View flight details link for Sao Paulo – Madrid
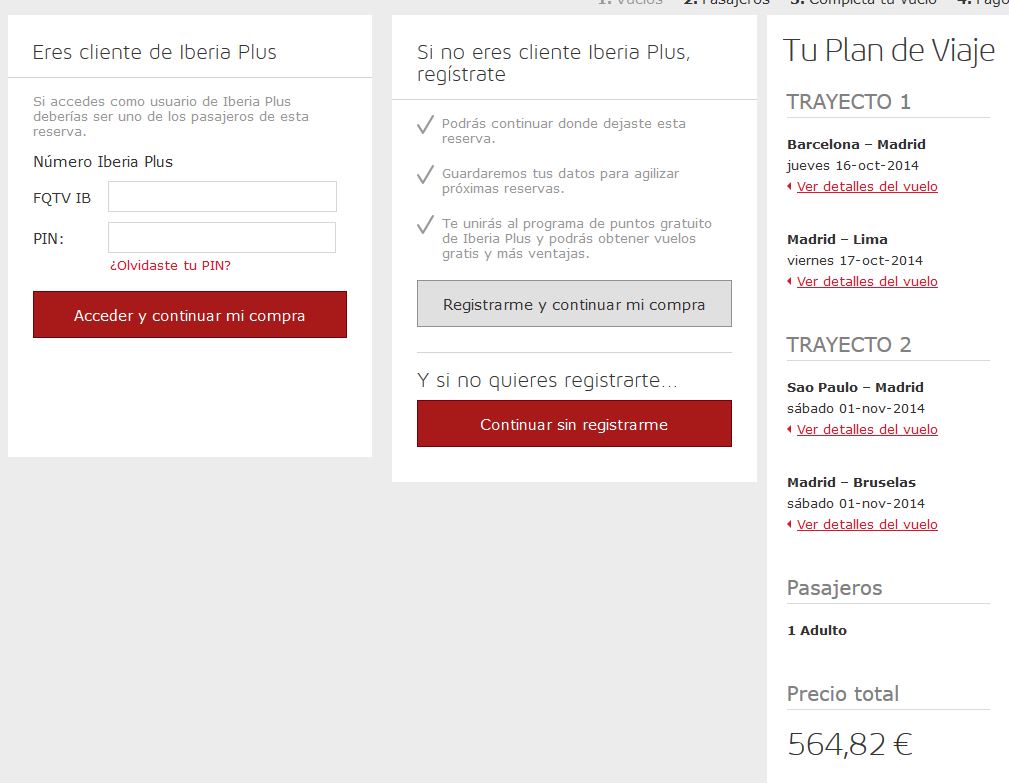Screen dimensions: 1009x783 [867, 430]
